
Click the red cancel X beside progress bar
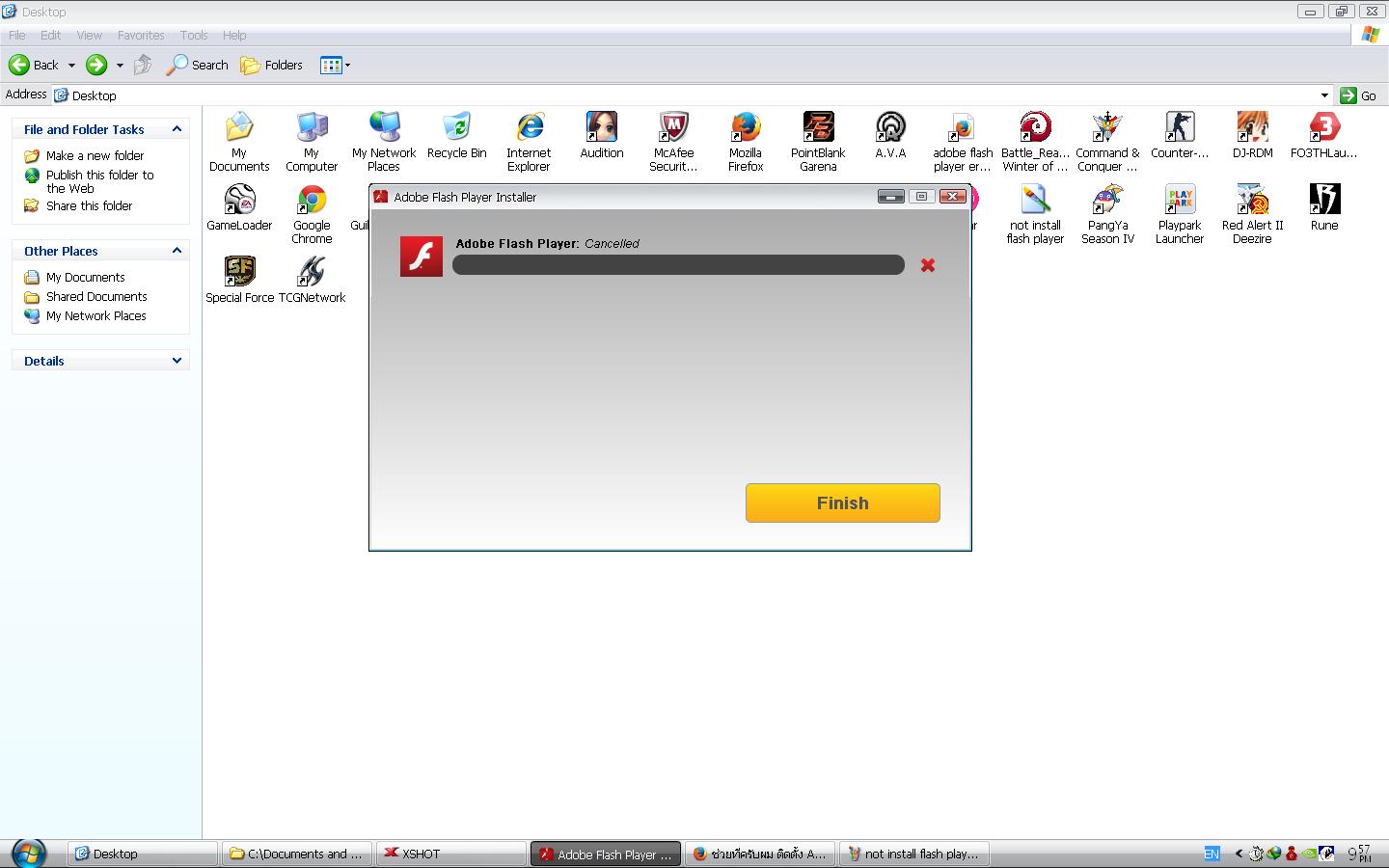pyautogui.click(x=928, y=265)
